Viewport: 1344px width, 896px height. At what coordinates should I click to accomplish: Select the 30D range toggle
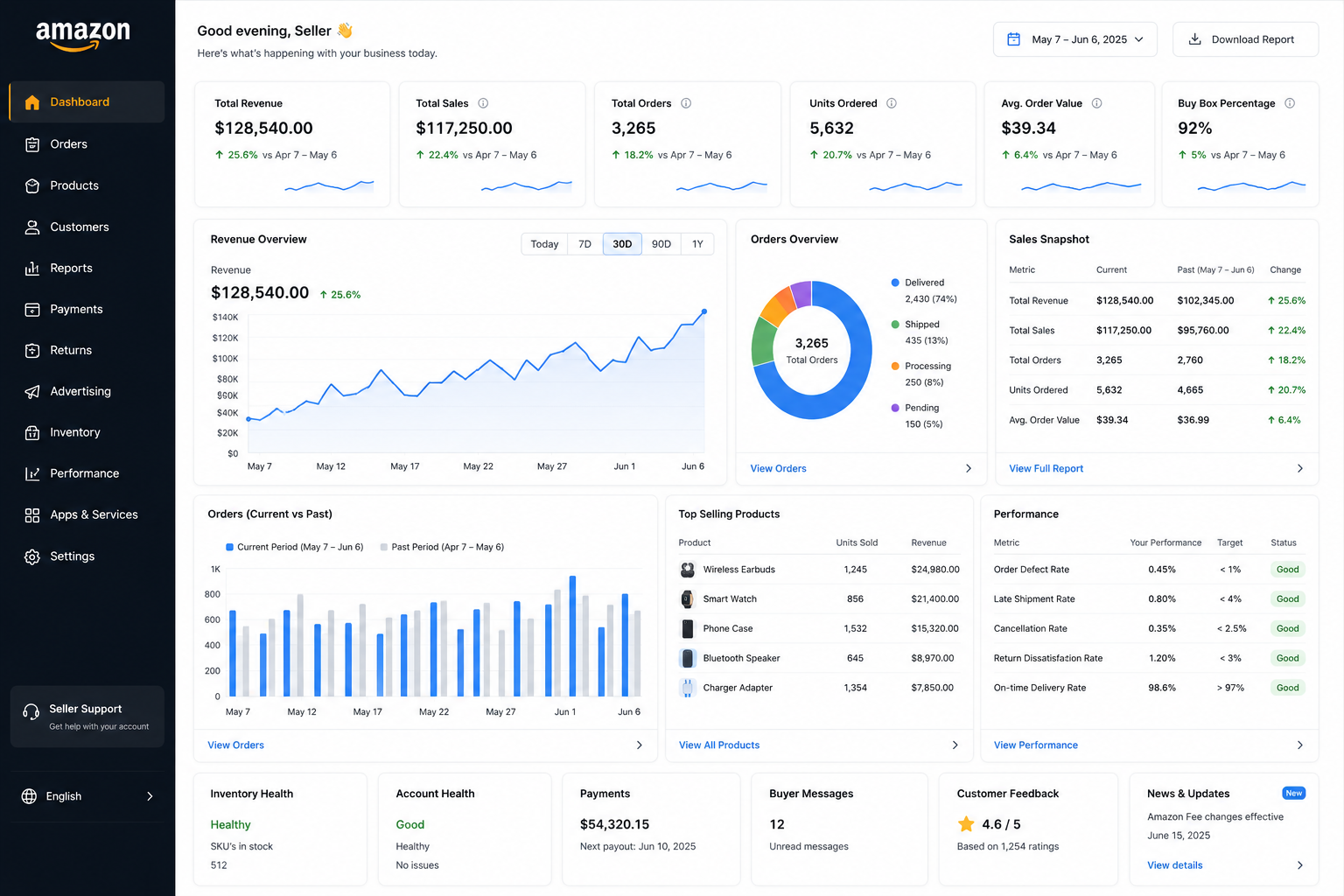tap(622, 244)
